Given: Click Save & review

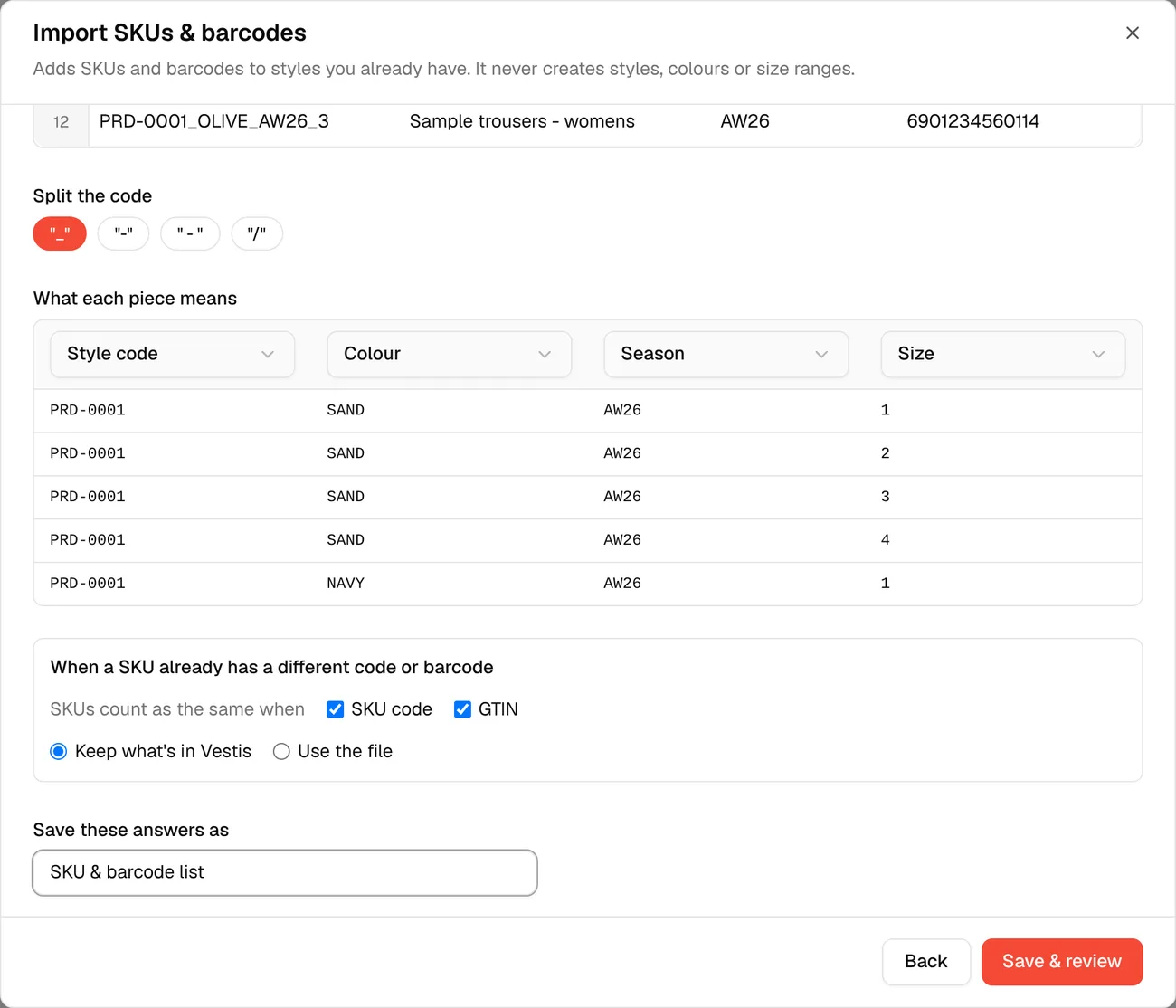Looking at the screenshot, I should (x=1062, y=961).
